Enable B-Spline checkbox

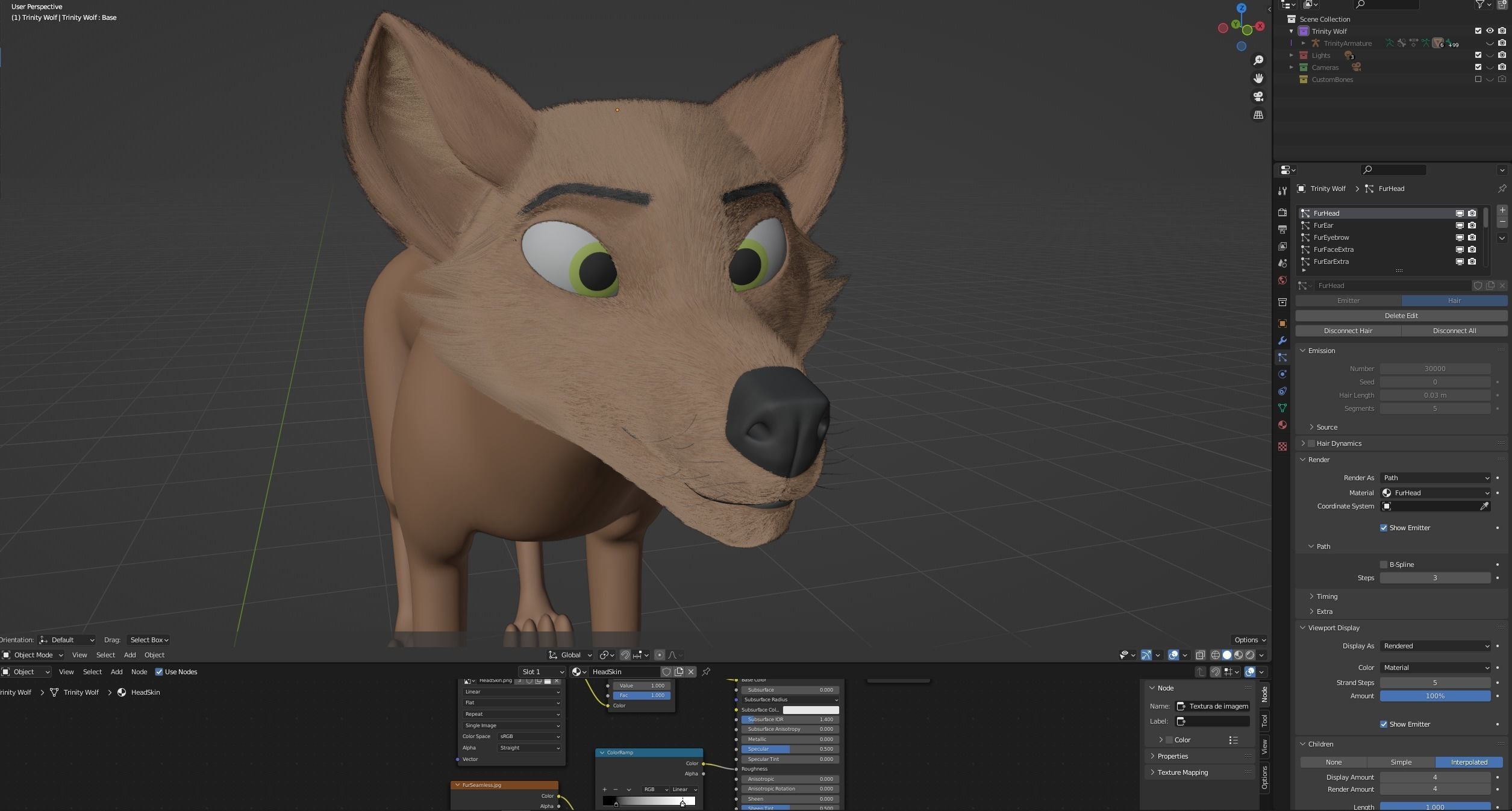point(1384,565)
